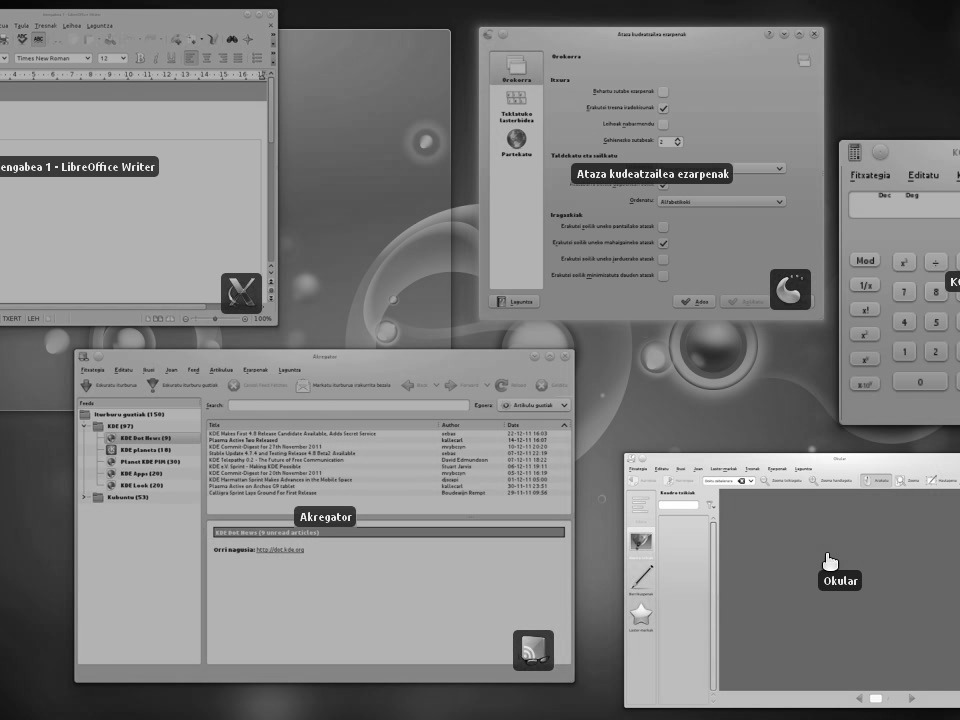
Task: Open thumbnail filter options dropdown in Okular
Action: tap(710, 505)
